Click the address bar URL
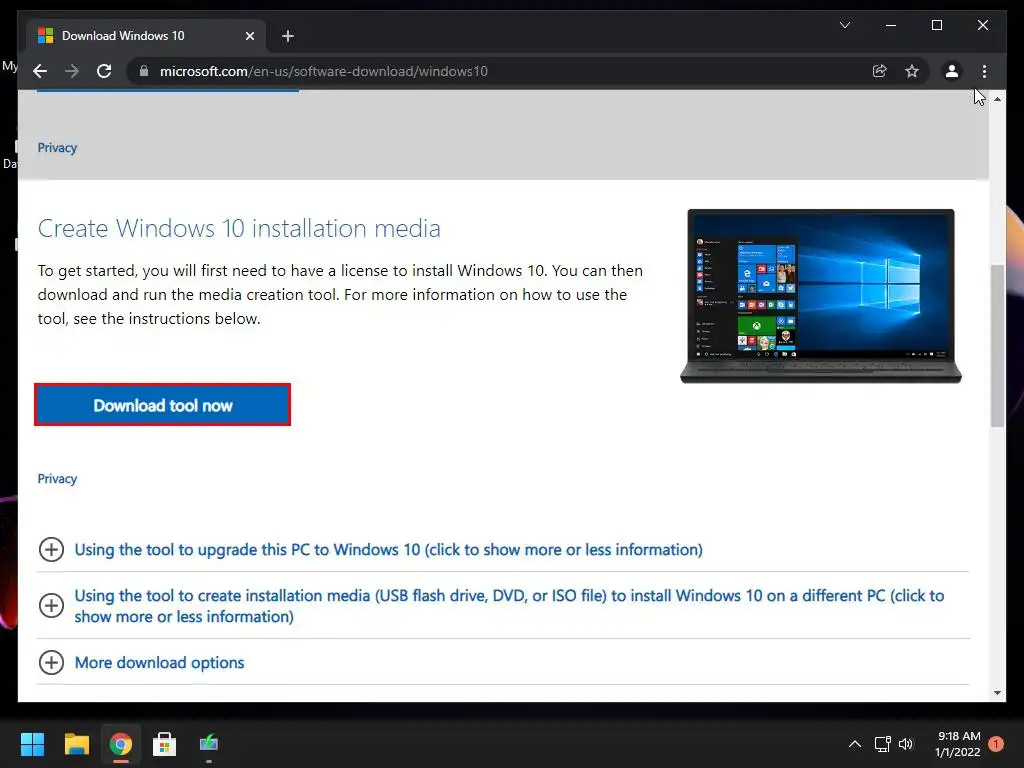 [x=324, y=71]
